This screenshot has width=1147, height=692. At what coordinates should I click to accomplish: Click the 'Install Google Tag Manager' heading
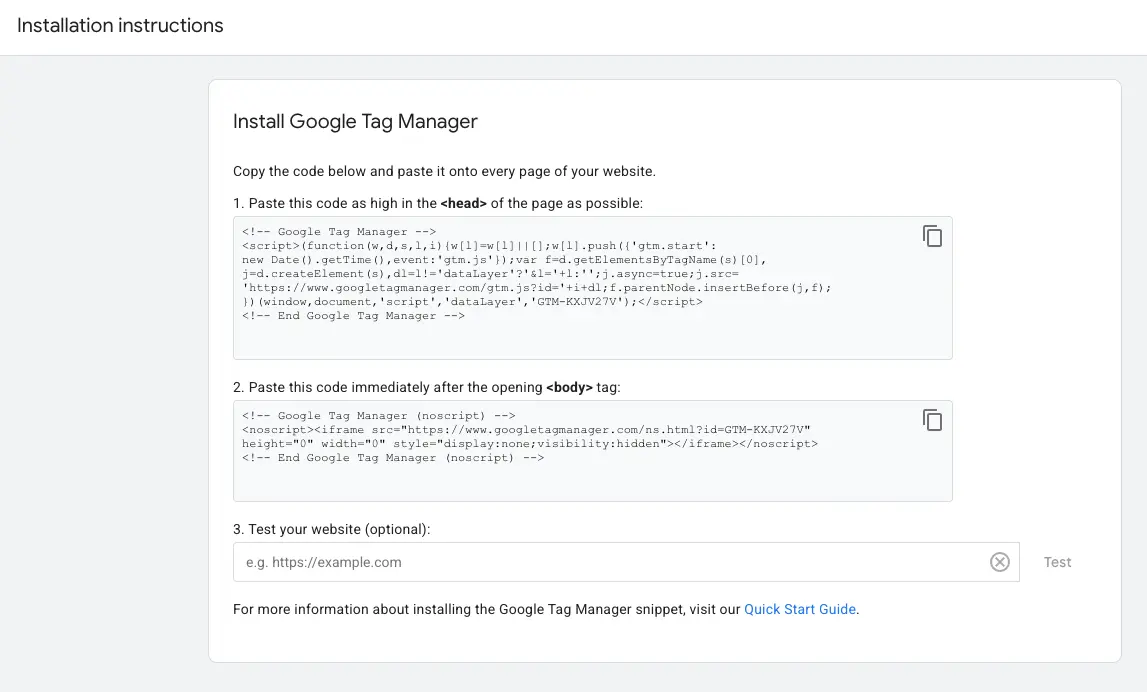(x=355, y=121)
